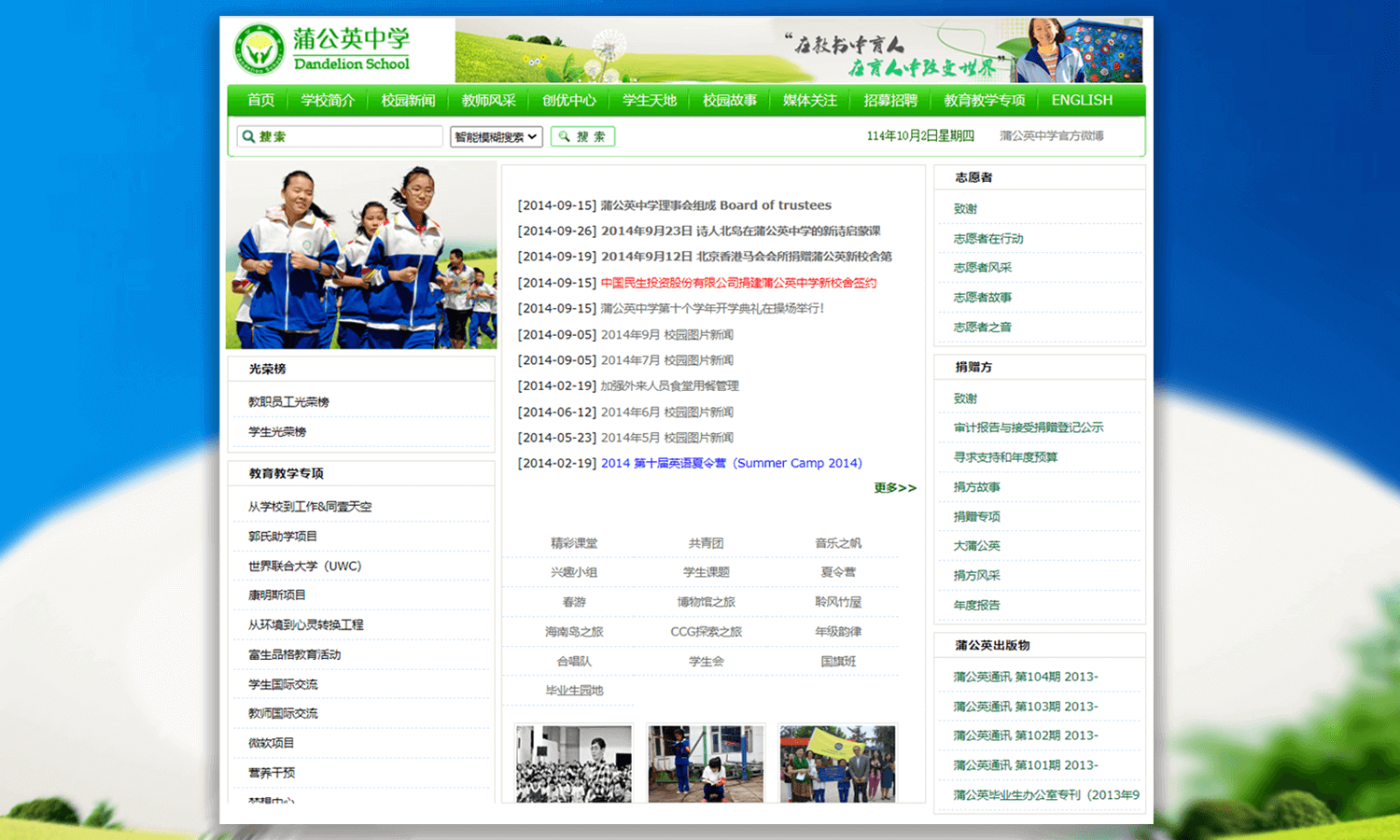
Task: Open 蒲公英中学官方微博 link
Action: tap(1051, 136)
